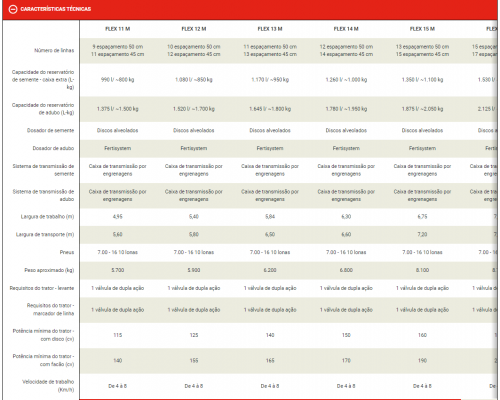
Task: Click Potência mínima do trator - com disco
Action: point(43,335)
